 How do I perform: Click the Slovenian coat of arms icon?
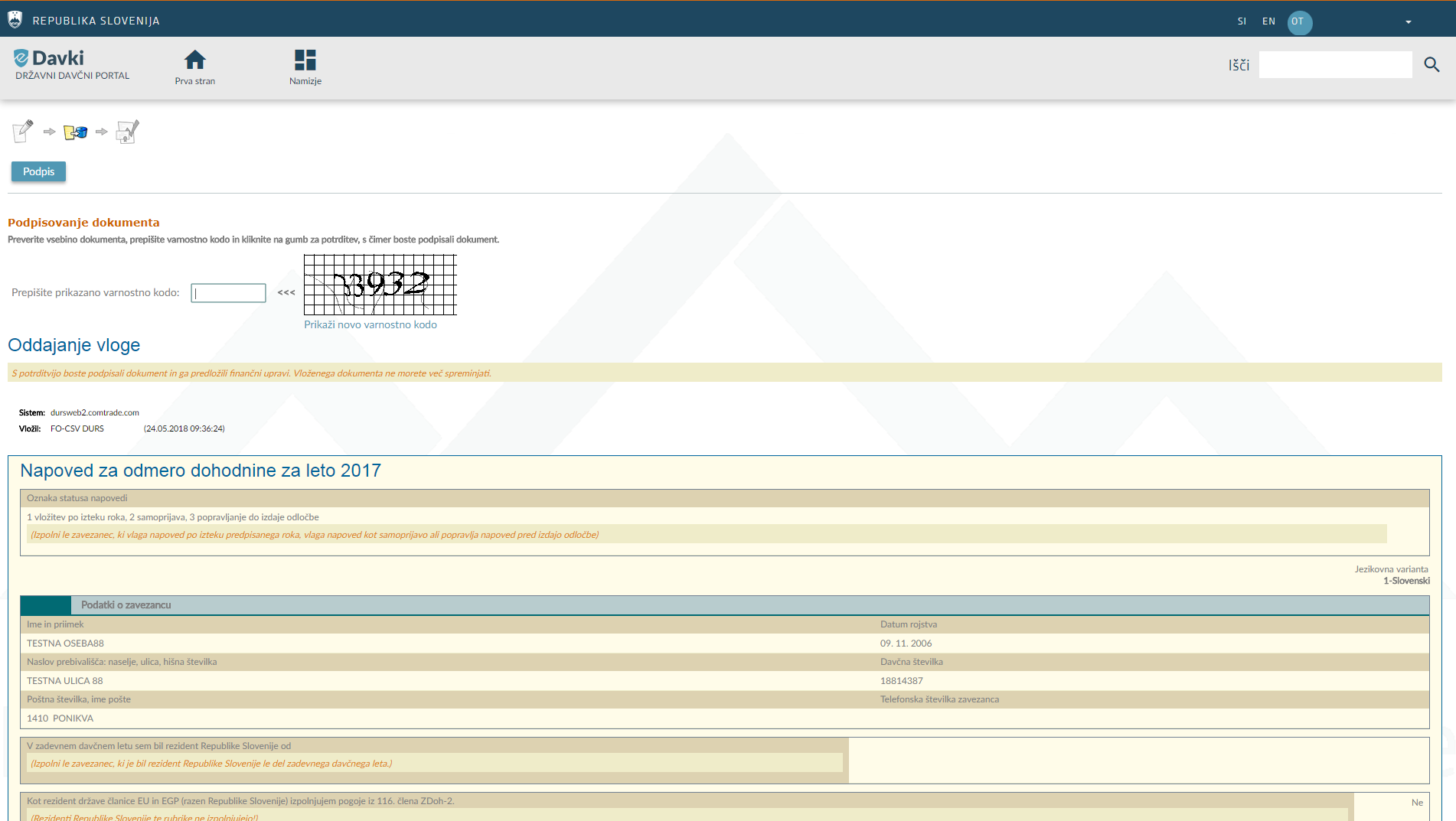(x=15, y=20)
